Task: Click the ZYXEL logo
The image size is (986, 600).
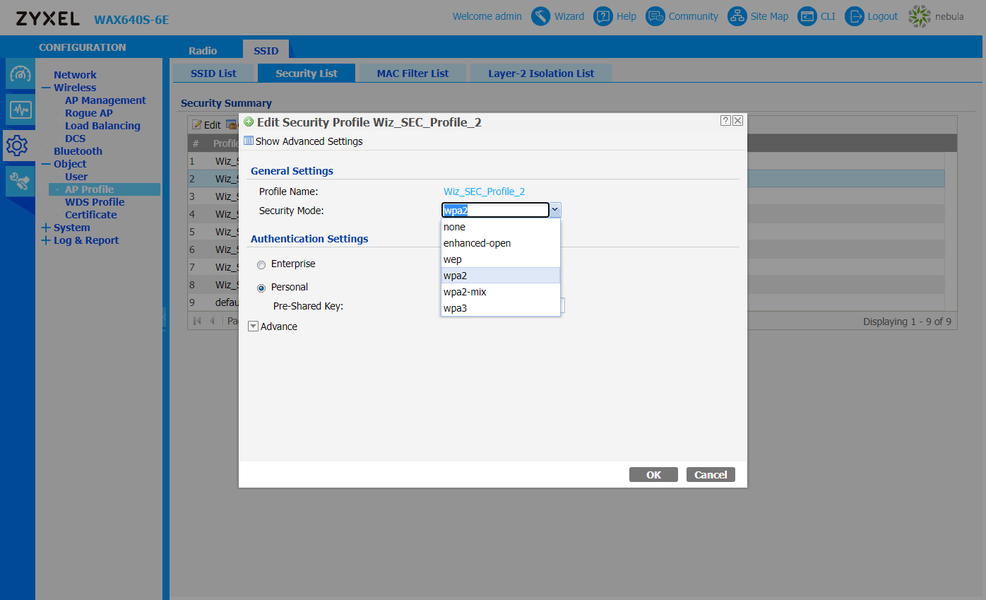Action: 48,18
